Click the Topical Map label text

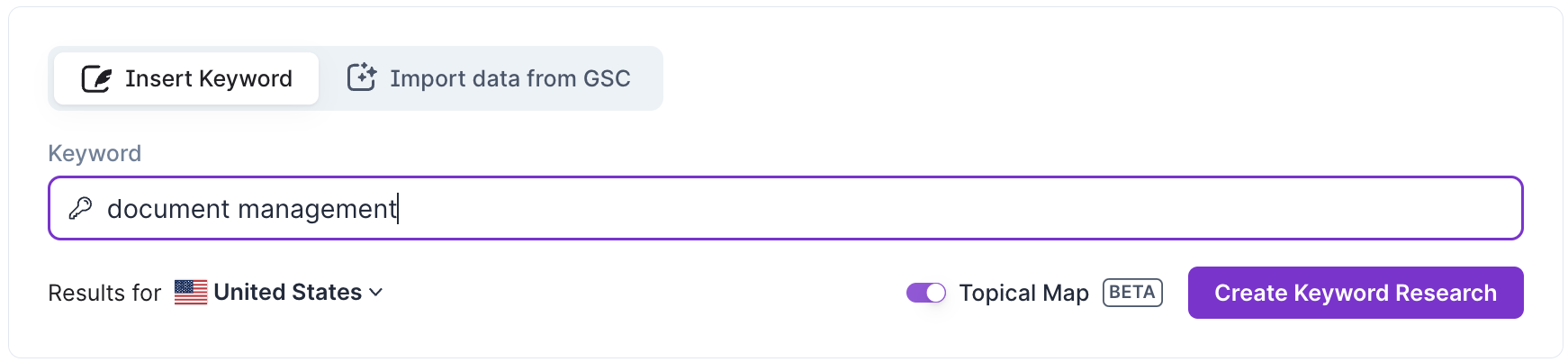tap(1023, 293)
